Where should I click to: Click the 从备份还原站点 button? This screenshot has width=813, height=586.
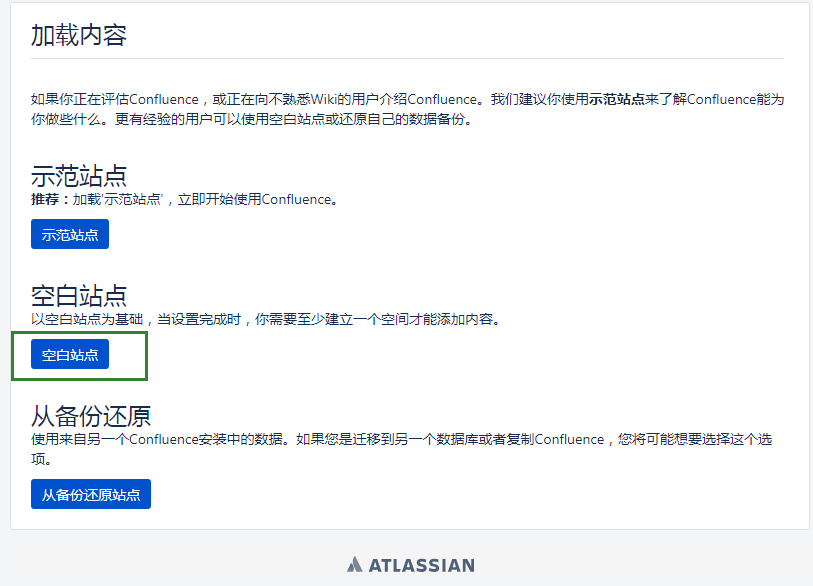click(x=91, y=494)
